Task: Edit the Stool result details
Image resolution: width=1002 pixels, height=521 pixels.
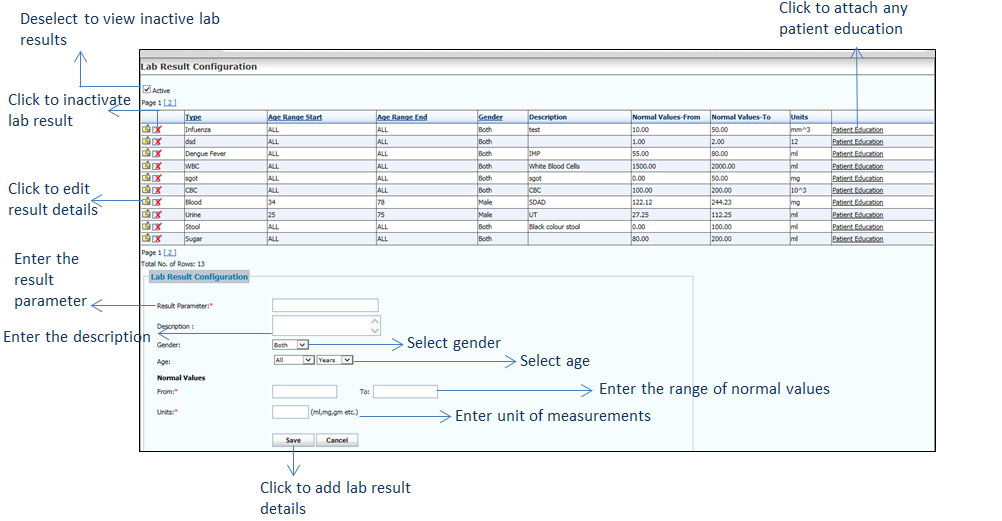Action: 146,226
